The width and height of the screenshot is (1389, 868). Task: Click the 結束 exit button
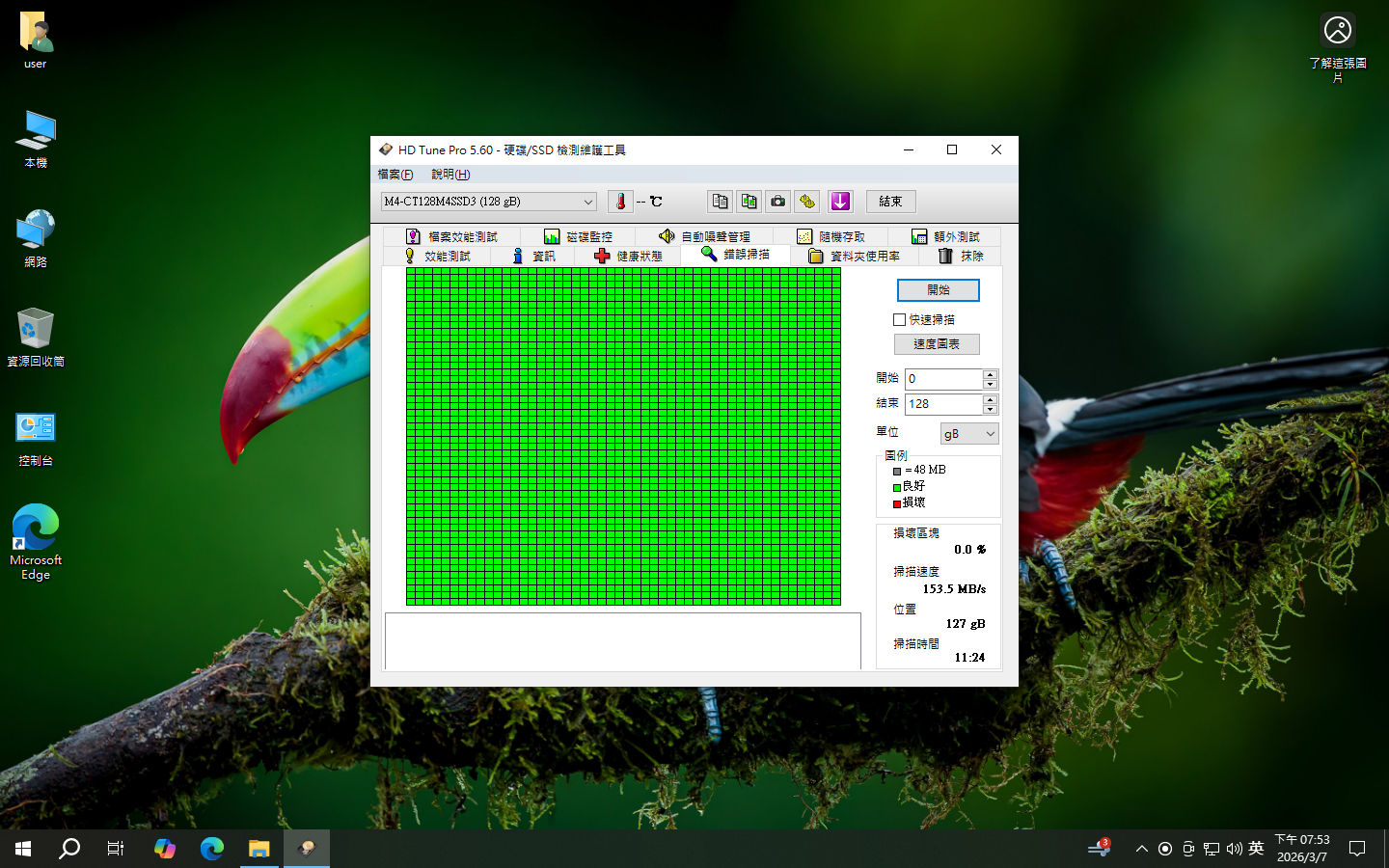pyautogui.click(x=890, y=202)
